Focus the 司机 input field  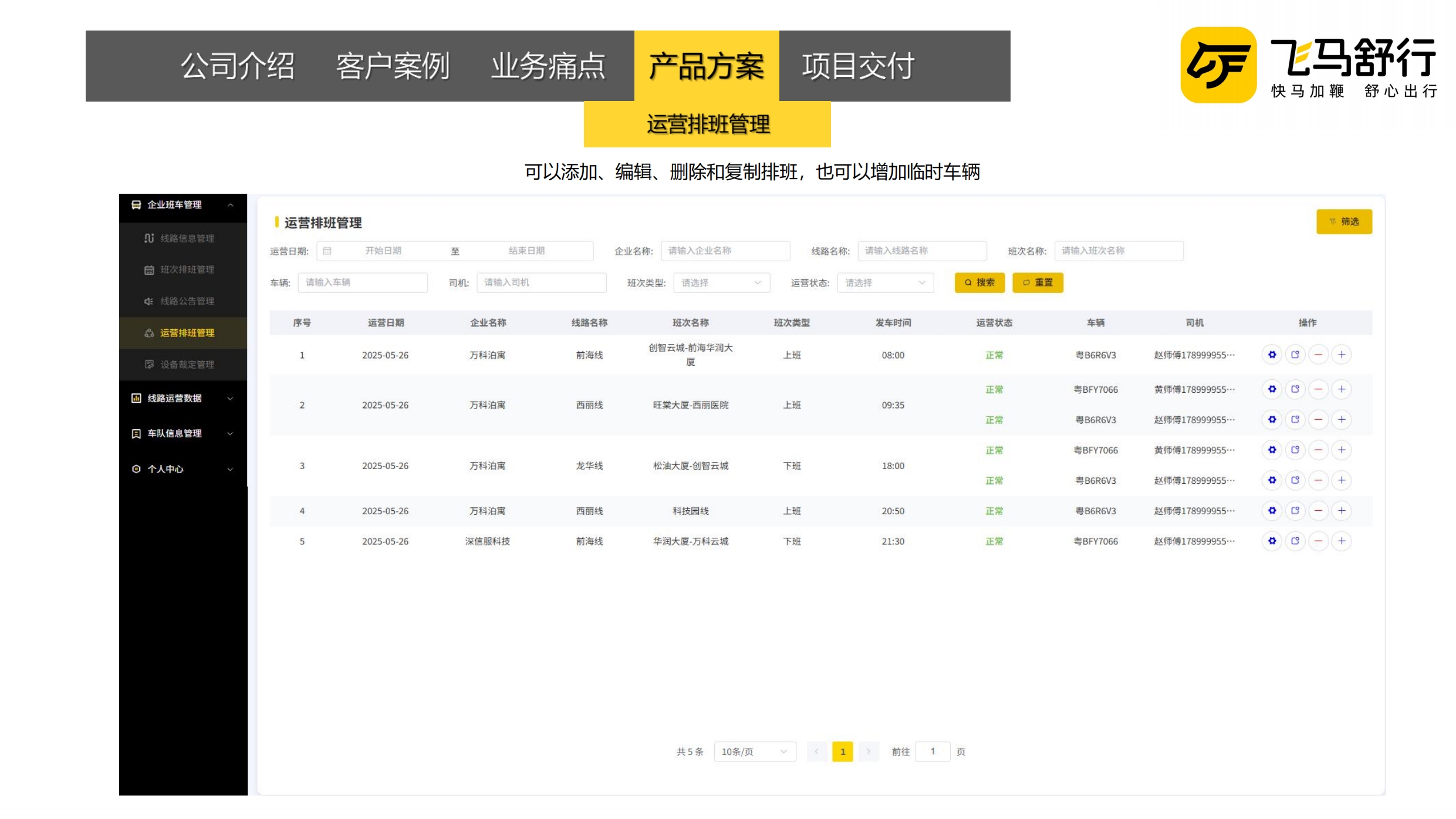click(541, 283)
